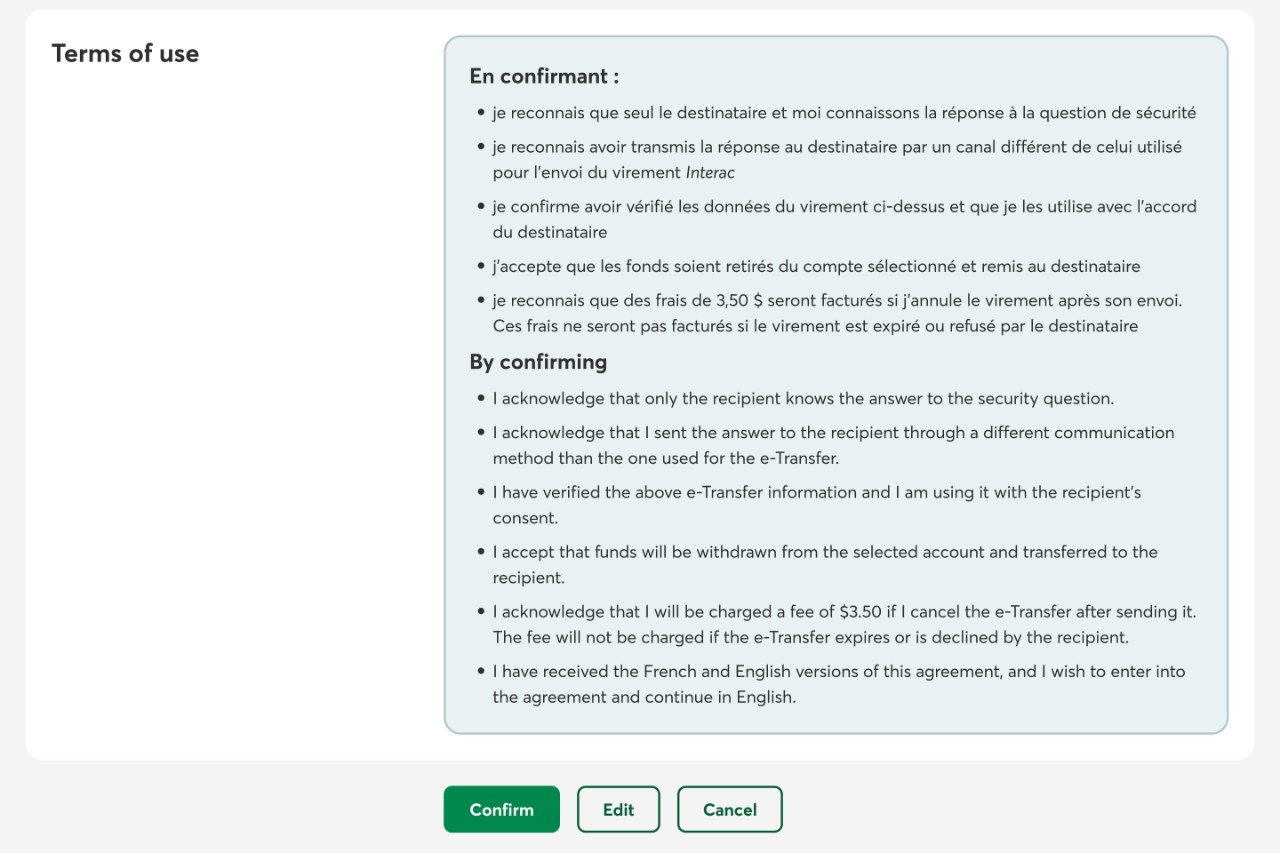The image size is (1280, 853).
Task: Cancel the e-Transfer
Action: click(729, 809)
